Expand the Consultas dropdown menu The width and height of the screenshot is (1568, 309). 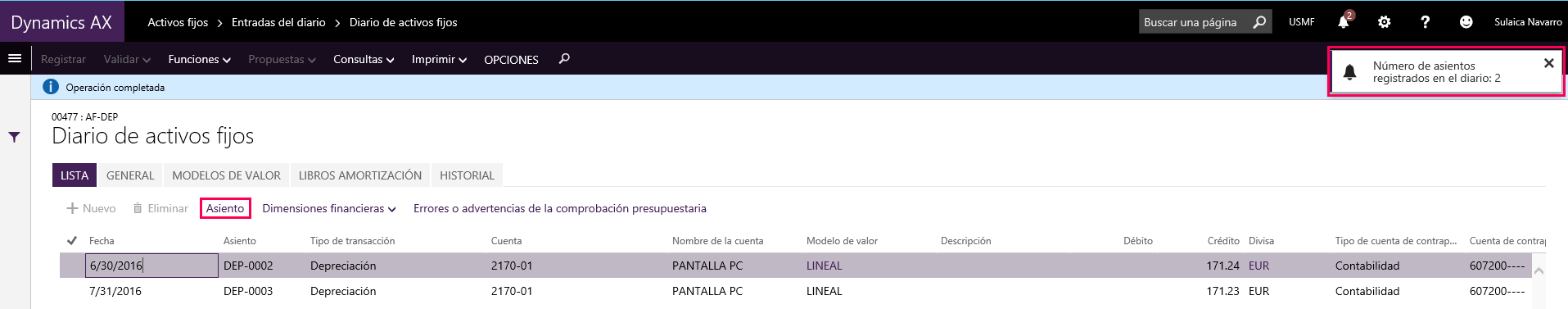(364, 59)
